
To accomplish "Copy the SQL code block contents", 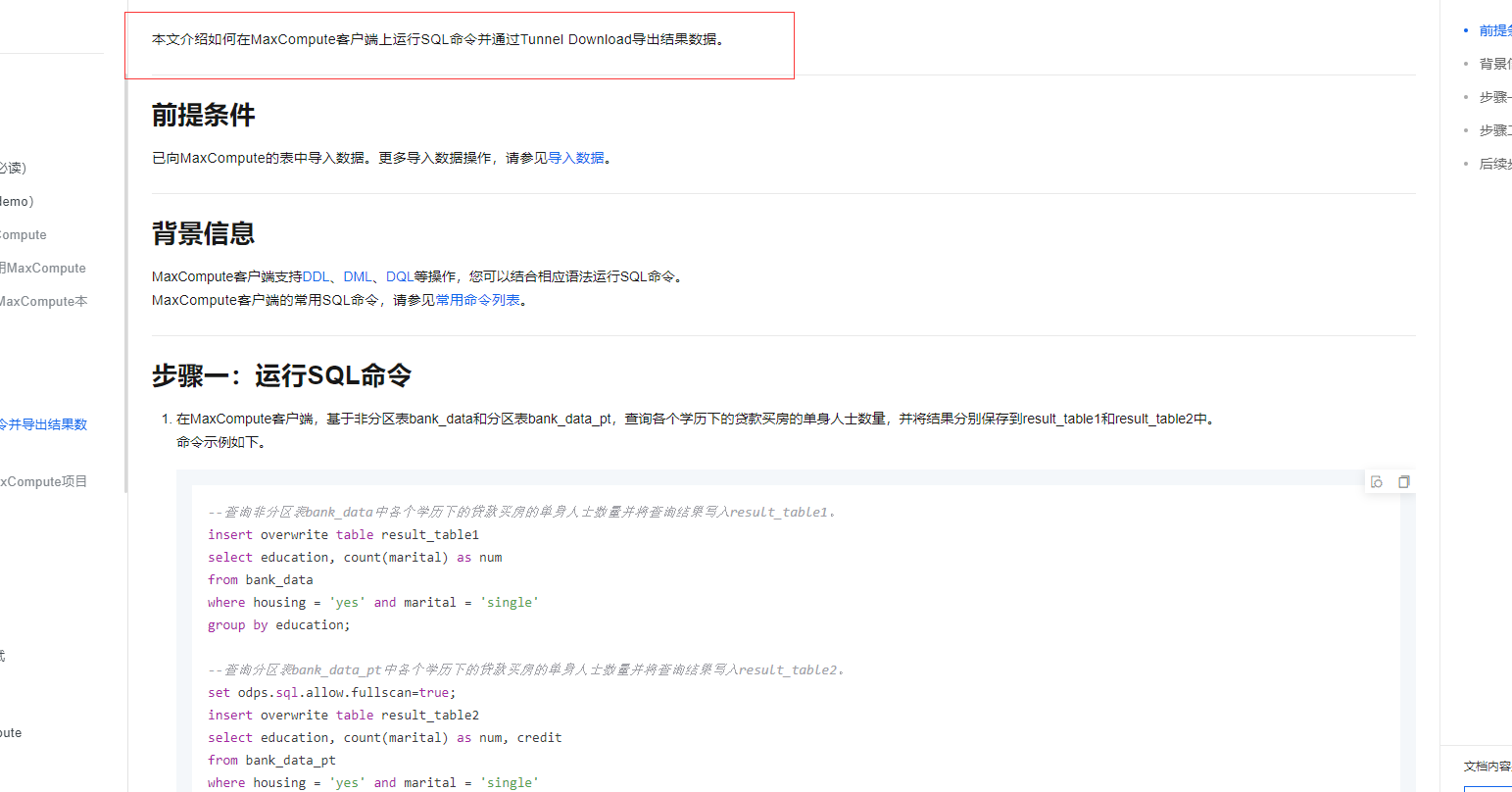I will pos(1403,481).
